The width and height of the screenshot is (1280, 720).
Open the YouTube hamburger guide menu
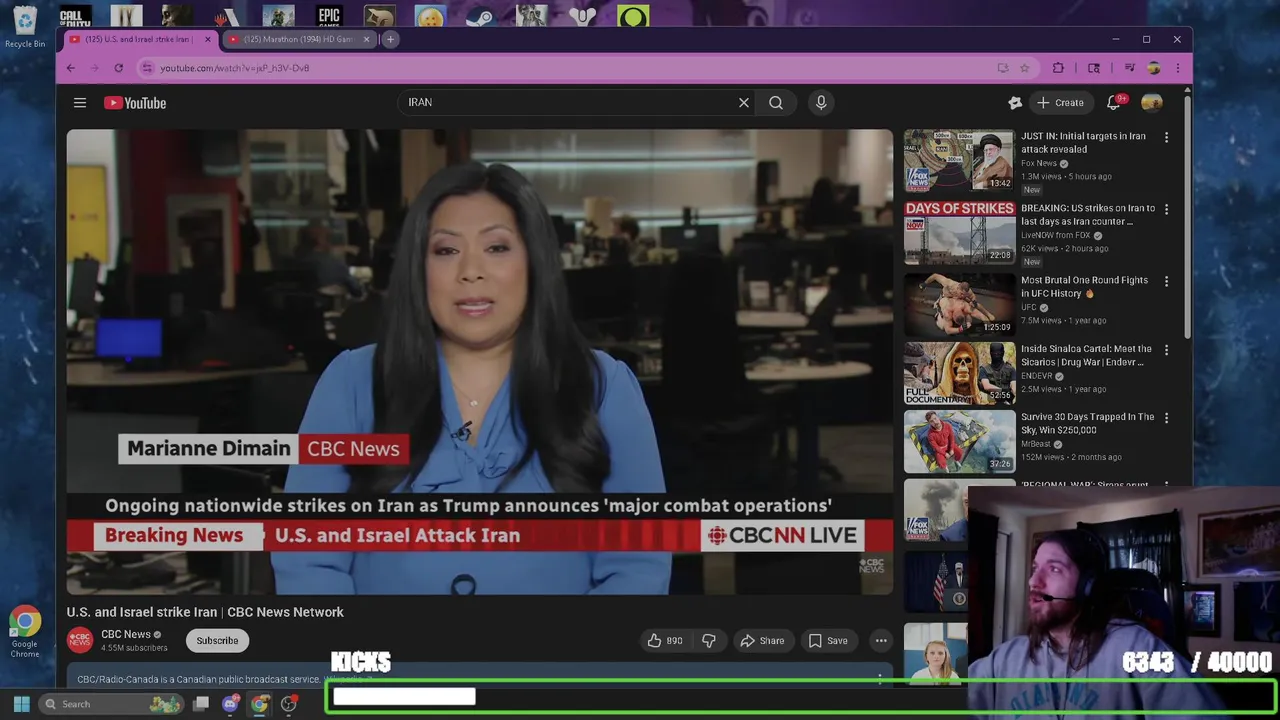coord(80,102)
